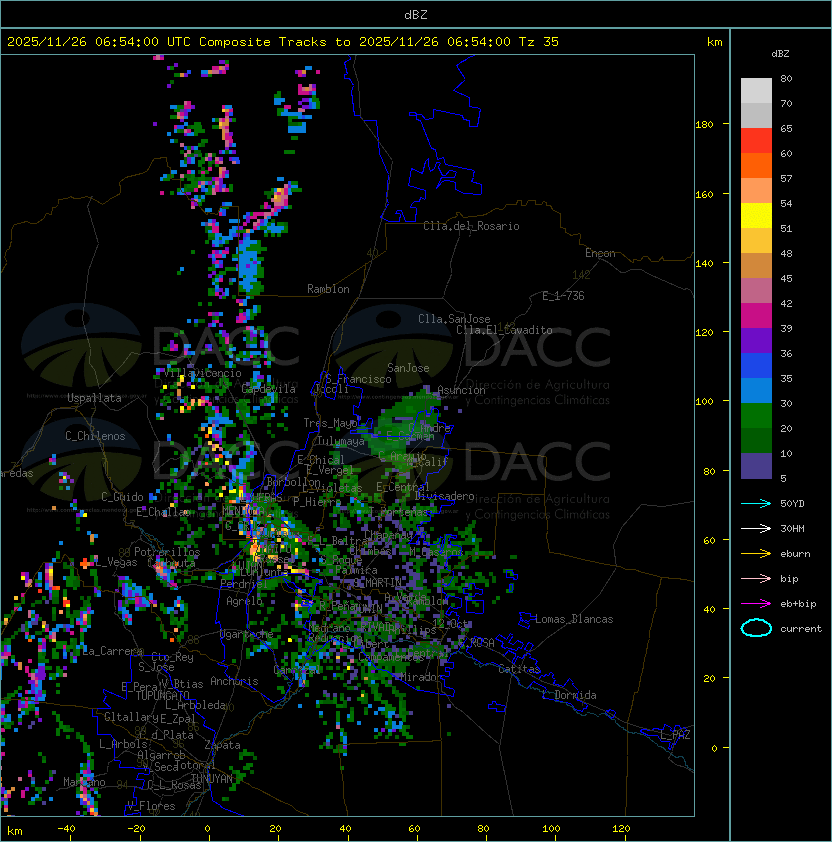Click the 'Encon' map label
Viewport: 832px width, 842px height.
[600, 253]
